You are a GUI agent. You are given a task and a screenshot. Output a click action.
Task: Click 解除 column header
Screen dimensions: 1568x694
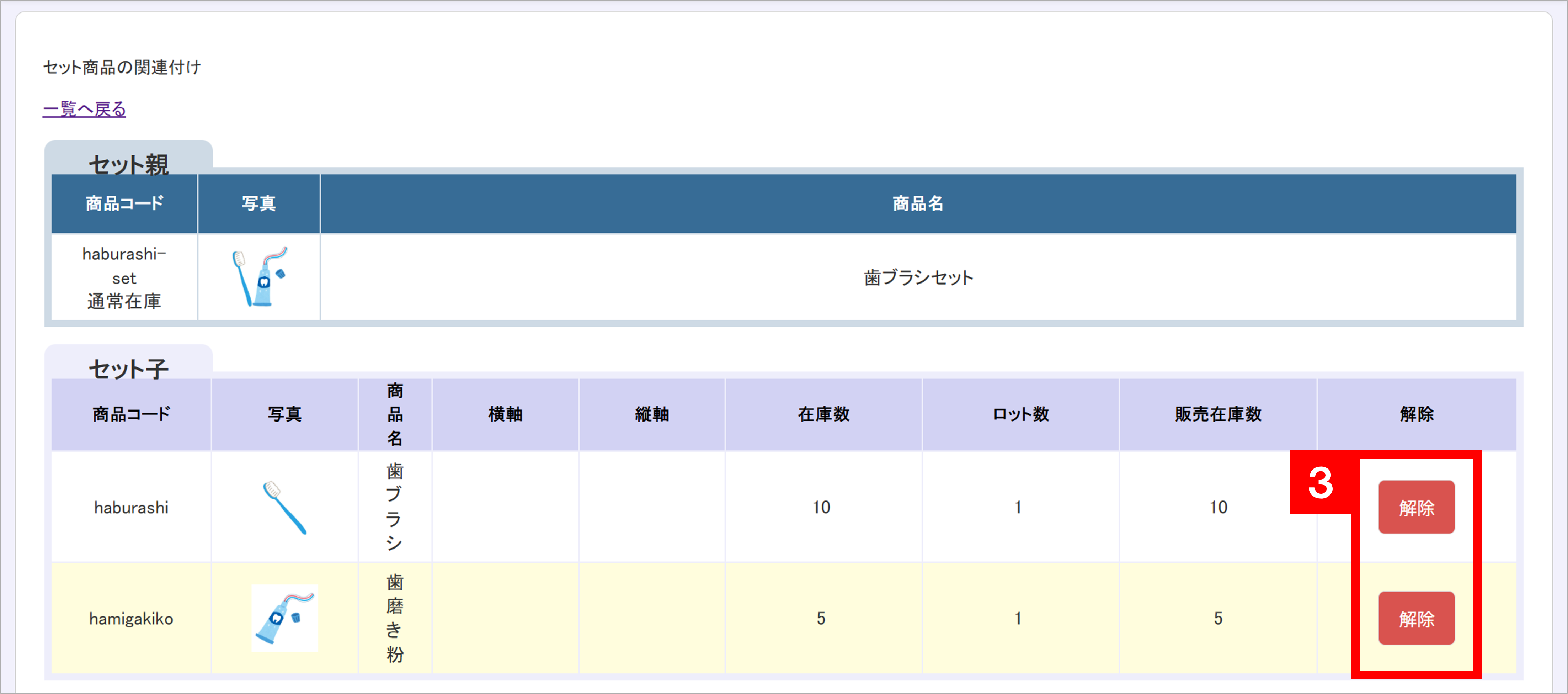point(1417,414)
